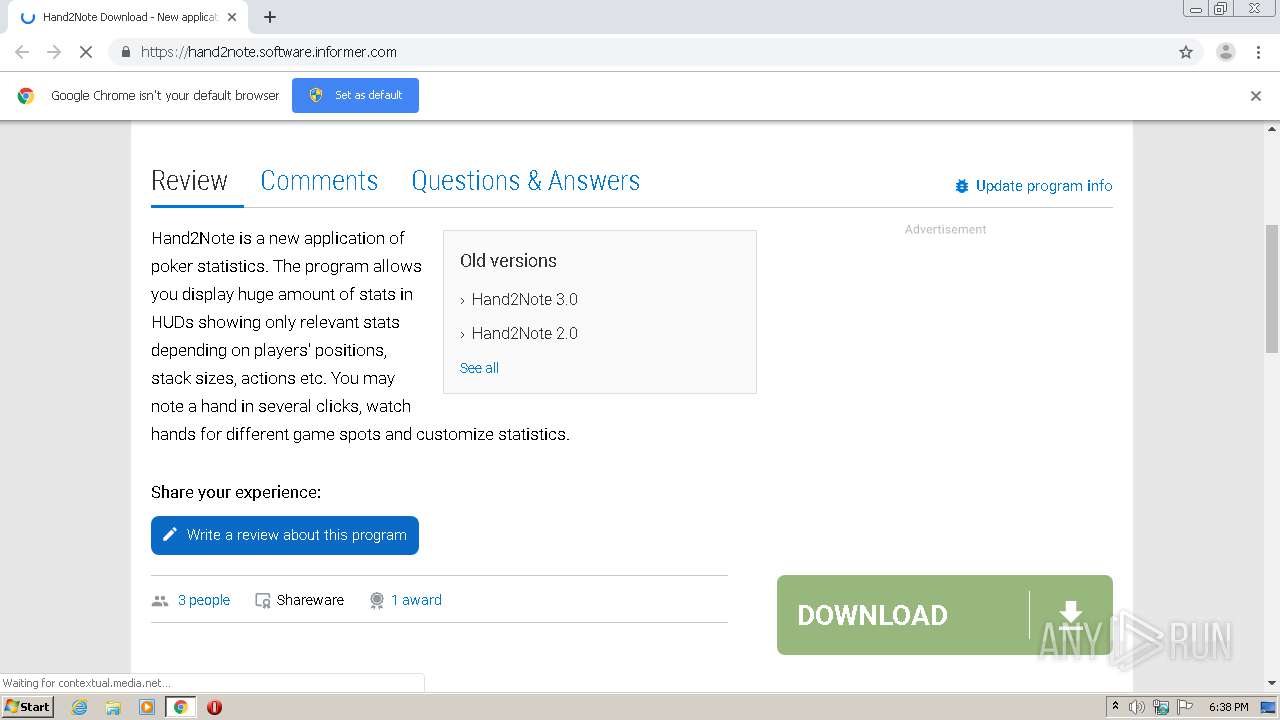Image resolution: width=1280 pixels, height=720 pixels.
Task: Click the Shareware license label
Action: tap(310, 600)
